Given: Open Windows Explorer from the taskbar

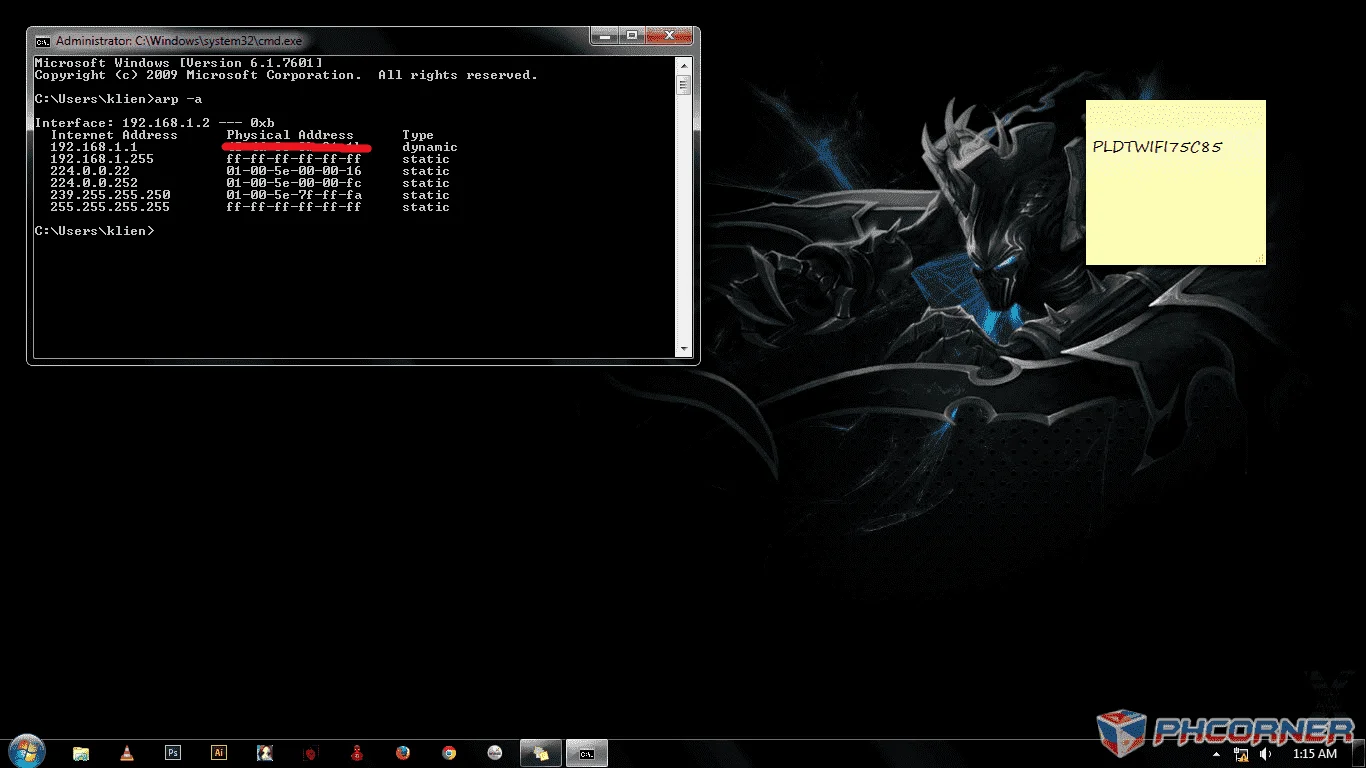Looking at the screenshot, I should 81,753.
